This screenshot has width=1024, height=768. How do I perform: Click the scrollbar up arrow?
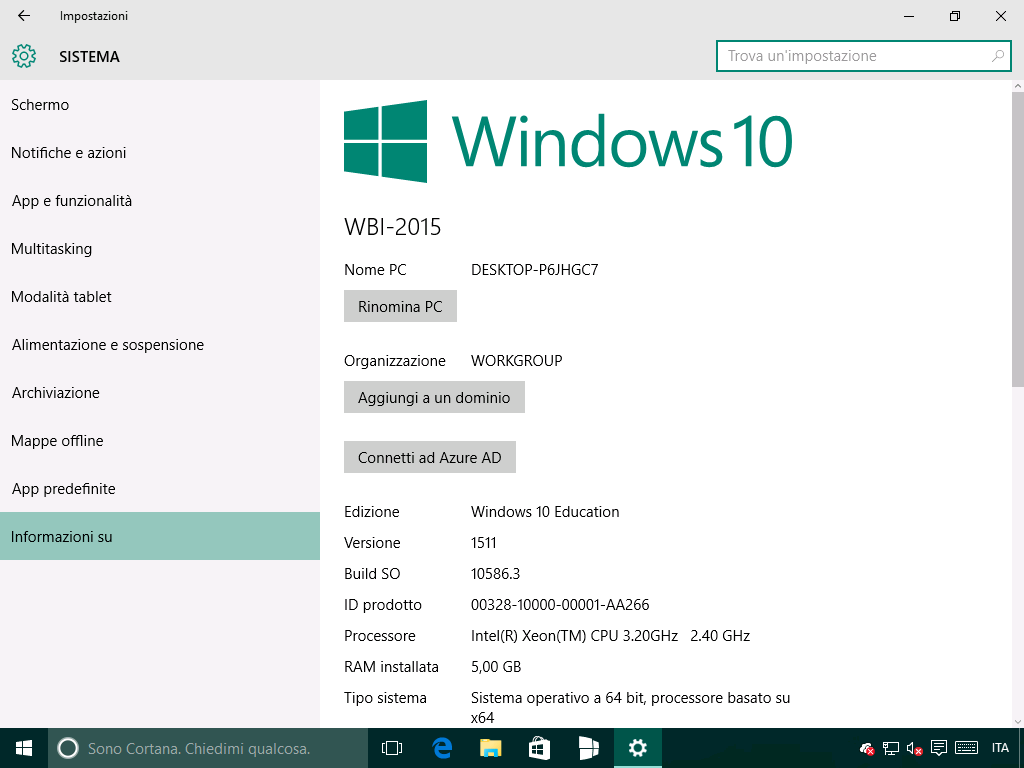1017,86
